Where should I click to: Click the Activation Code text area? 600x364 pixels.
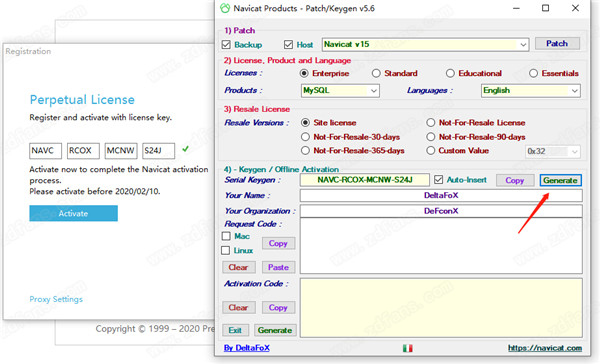click(441, 308)
